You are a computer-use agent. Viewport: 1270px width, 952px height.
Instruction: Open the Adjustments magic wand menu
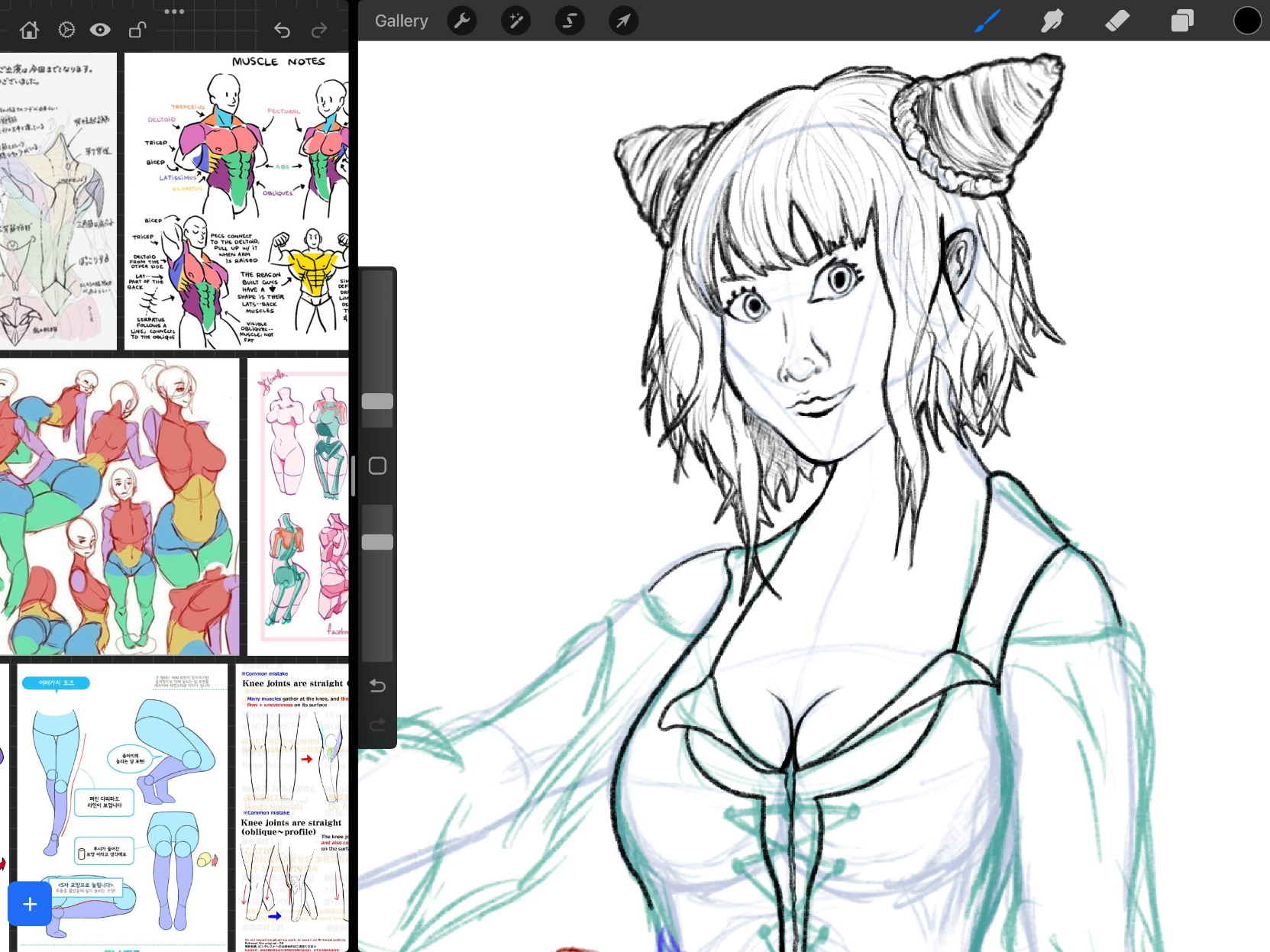515,21
